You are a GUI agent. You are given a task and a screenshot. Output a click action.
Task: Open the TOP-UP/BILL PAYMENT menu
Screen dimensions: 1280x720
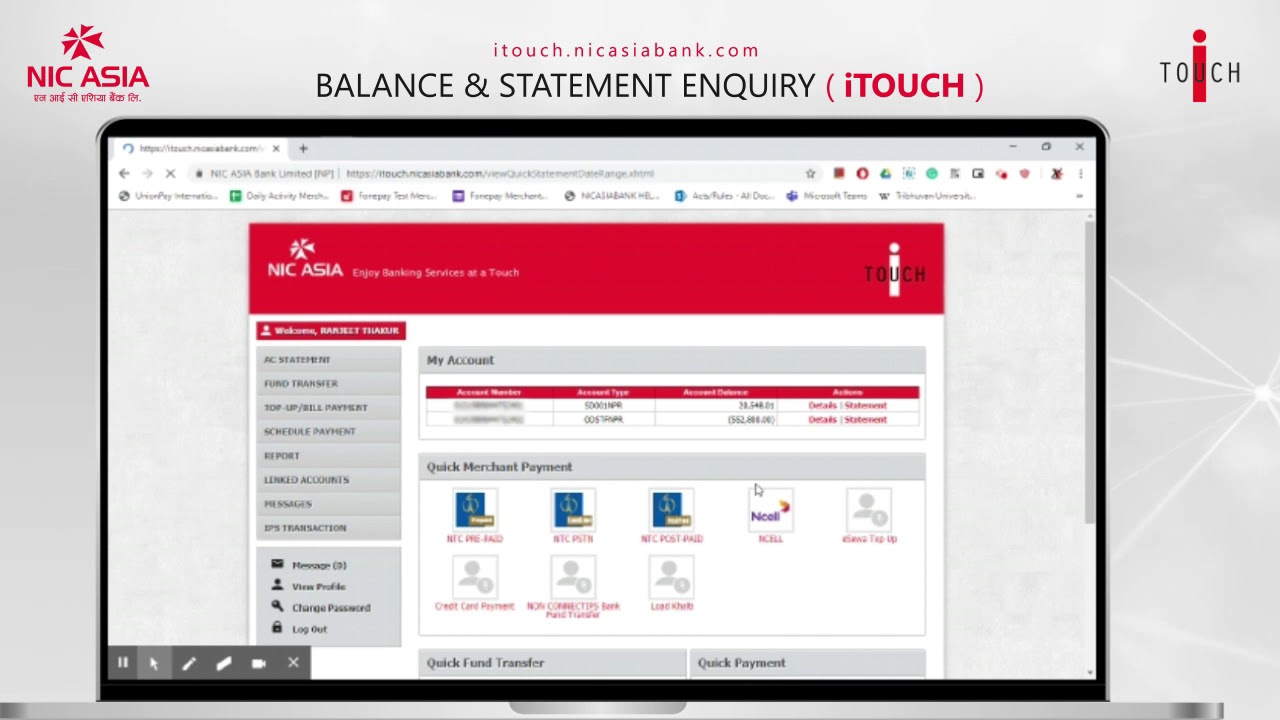coord(329,408)
